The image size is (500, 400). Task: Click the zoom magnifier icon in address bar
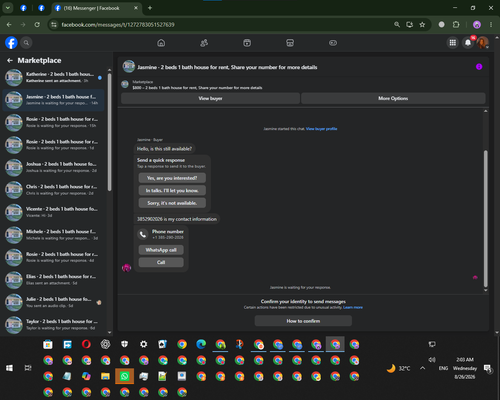tap(397, 25)
